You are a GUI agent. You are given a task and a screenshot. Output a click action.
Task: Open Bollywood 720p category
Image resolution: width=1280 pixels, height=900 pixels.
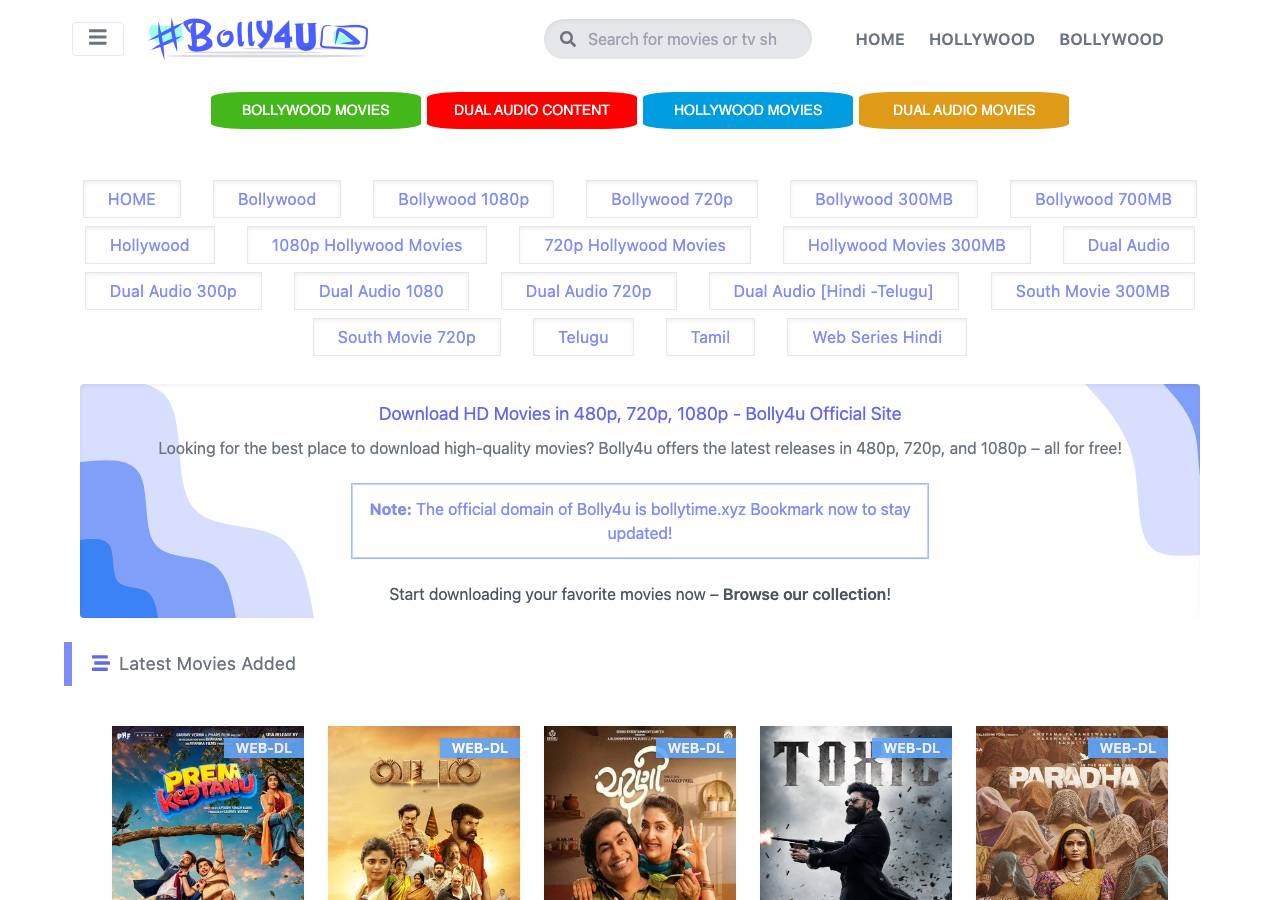pos(672,199)
